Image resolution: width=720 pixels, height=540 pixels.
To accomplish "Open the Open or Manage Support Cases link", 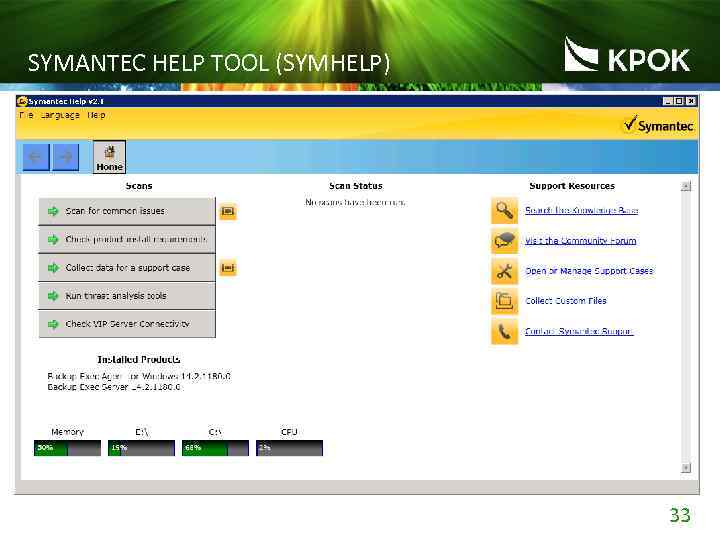I will point(589,271).
